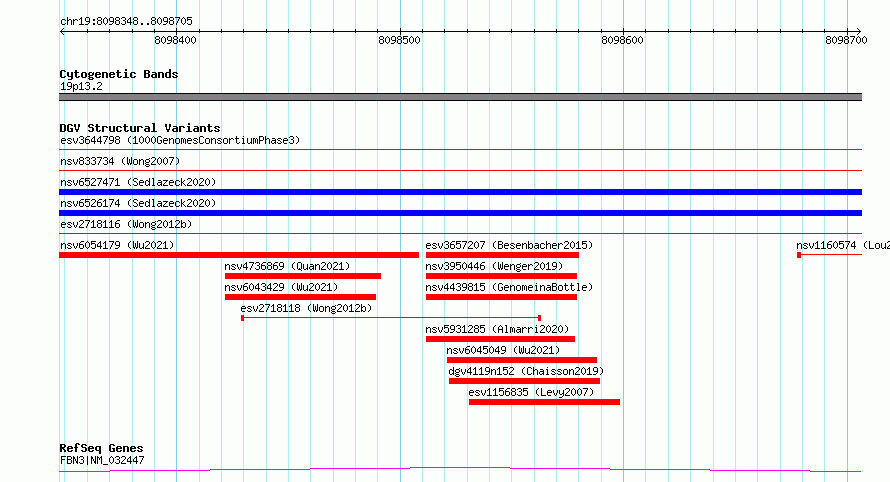Open the nsv6045049 (Wu2021) variant bar
Viewport: 890px width, 482px height.
[522, 360]
